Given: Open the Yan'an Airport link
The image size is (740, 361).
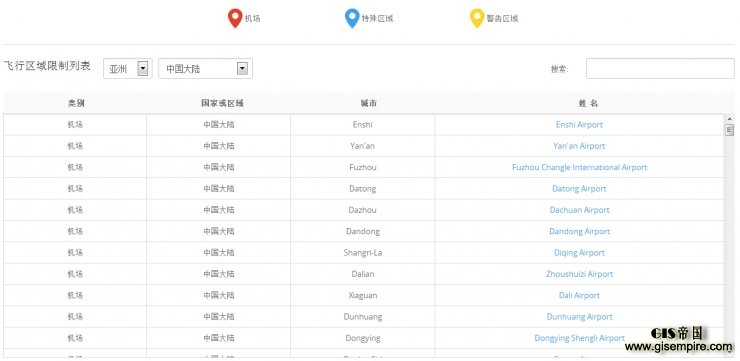Looking at the screenshot, I should [x=579, y=146].
